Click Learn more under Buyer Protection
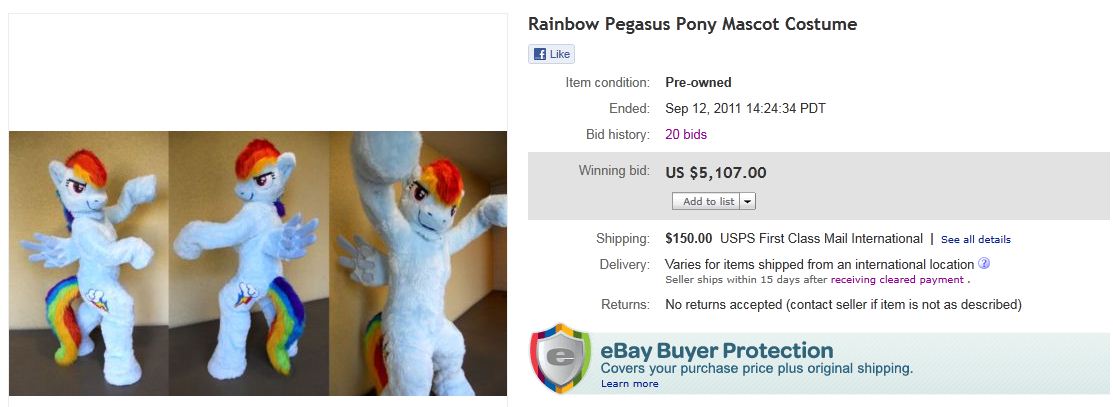Viewport: 1113px width, 407px height. pyautogui.click(x=629, y=384)
